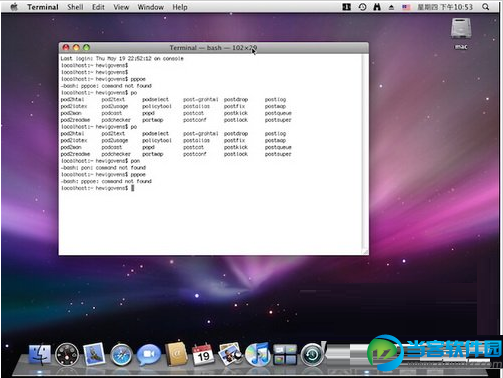The image size is (503, 378).
Task: Click the "-bash: pon: command not found" line
Action: 103,168
